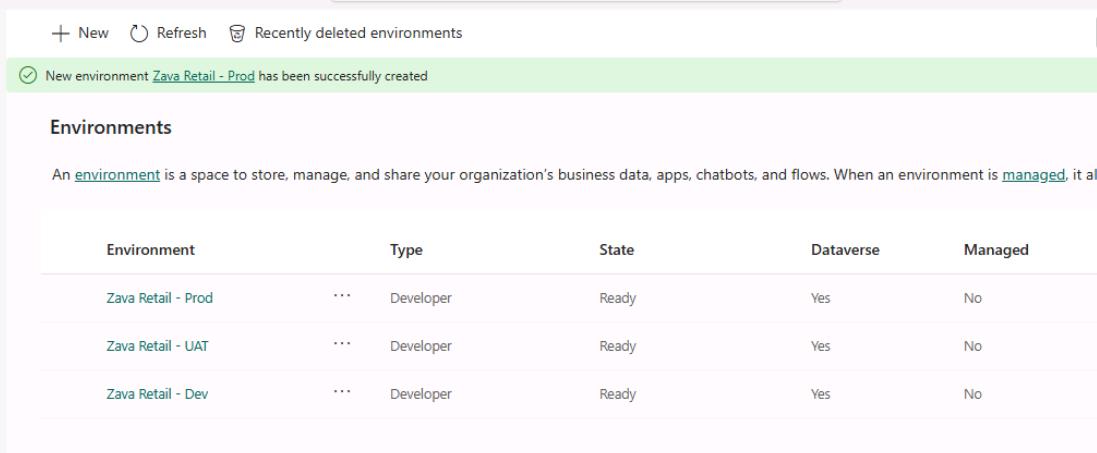Click 'has been successfully created' message text
The height and width of the screenshot is (453, 1097).
[x=343, y=76]
